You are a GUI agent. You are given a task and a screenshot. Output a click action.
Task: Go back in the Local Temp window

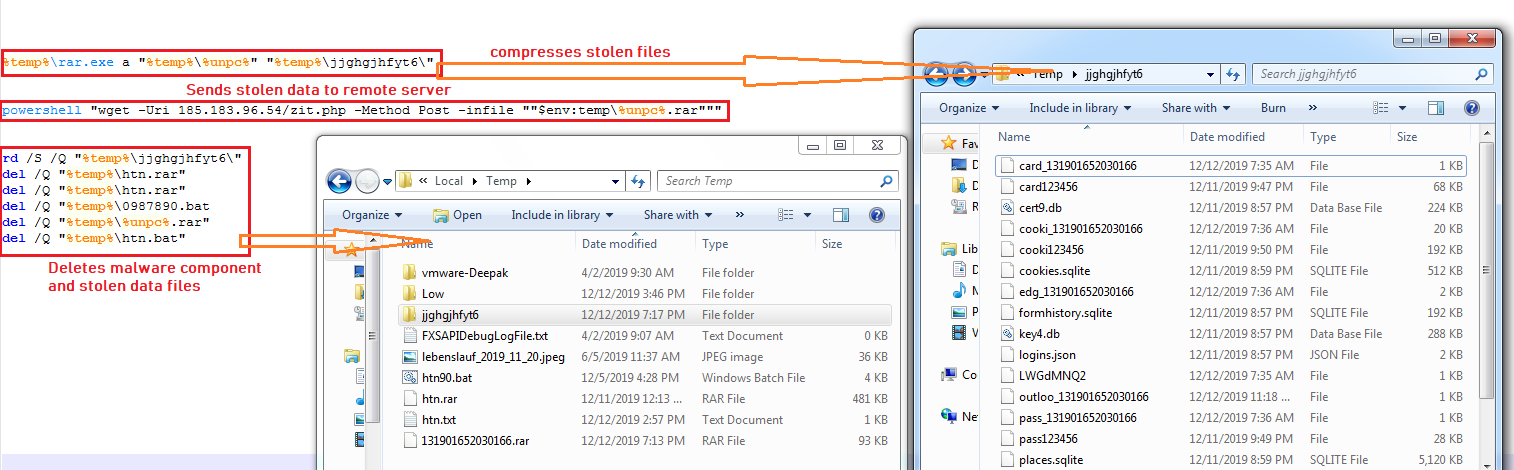coord(339,181)
